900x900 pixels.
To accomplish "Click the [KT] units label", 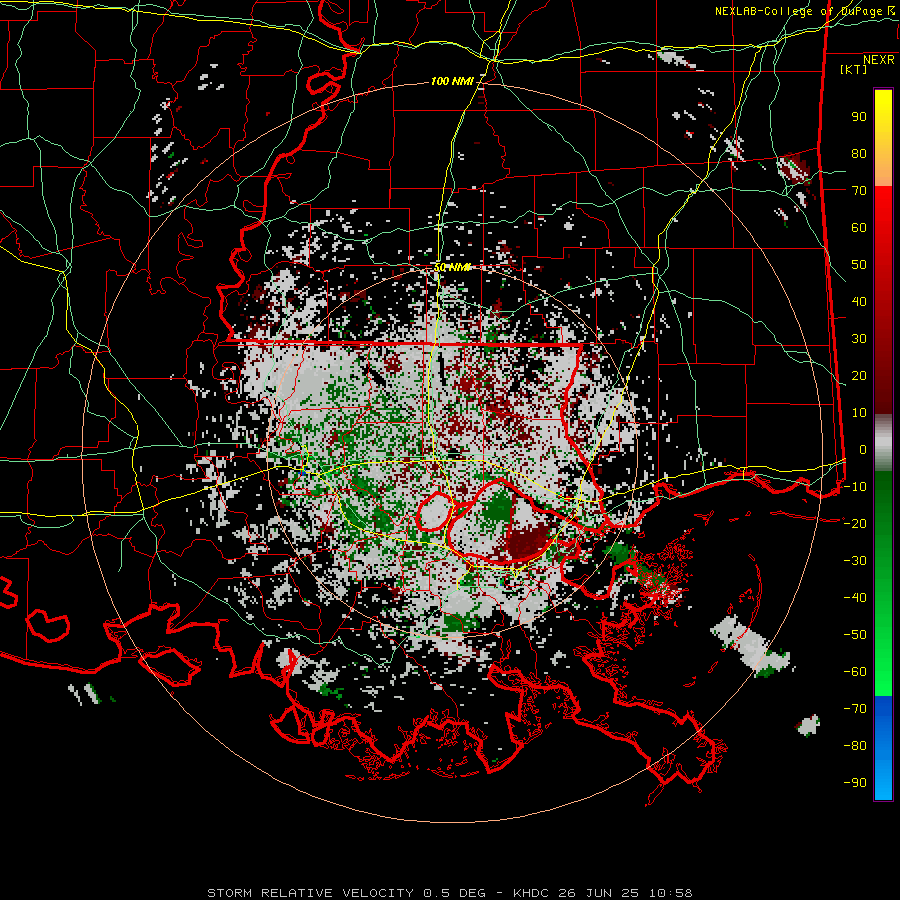I will [854, 69].
